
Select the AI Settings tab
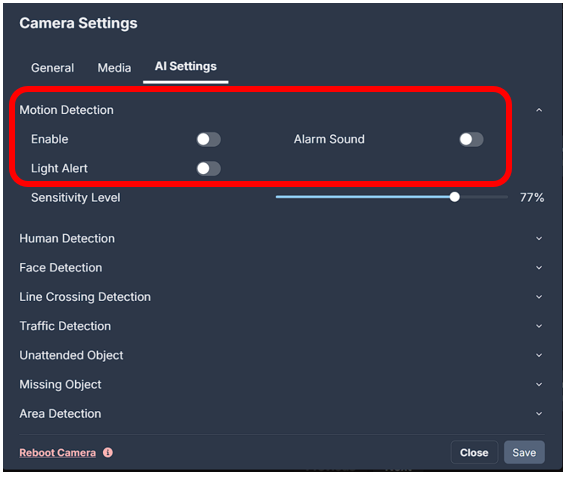(187, 67)
